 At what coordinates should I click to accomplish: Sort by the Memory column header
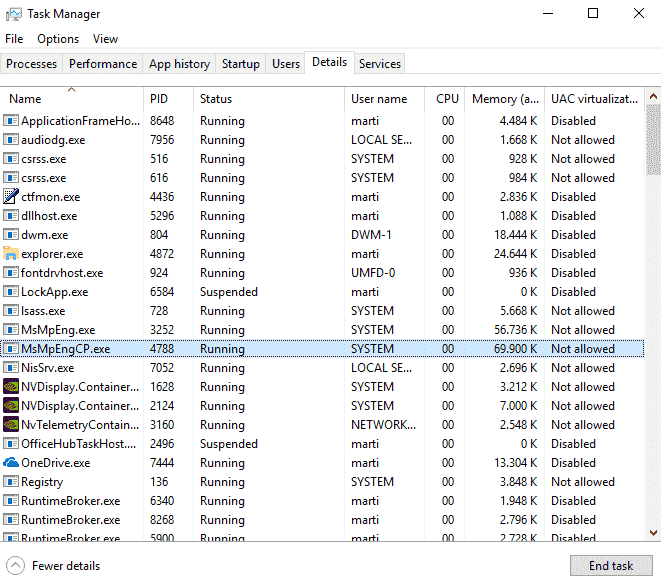tap(505, 99)
